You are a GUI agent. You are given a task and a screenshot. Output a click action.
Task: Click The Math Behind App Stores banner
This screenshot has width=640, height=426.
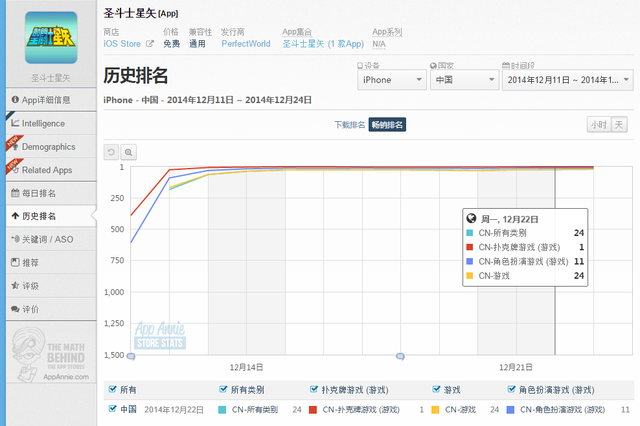click(51, 353)
